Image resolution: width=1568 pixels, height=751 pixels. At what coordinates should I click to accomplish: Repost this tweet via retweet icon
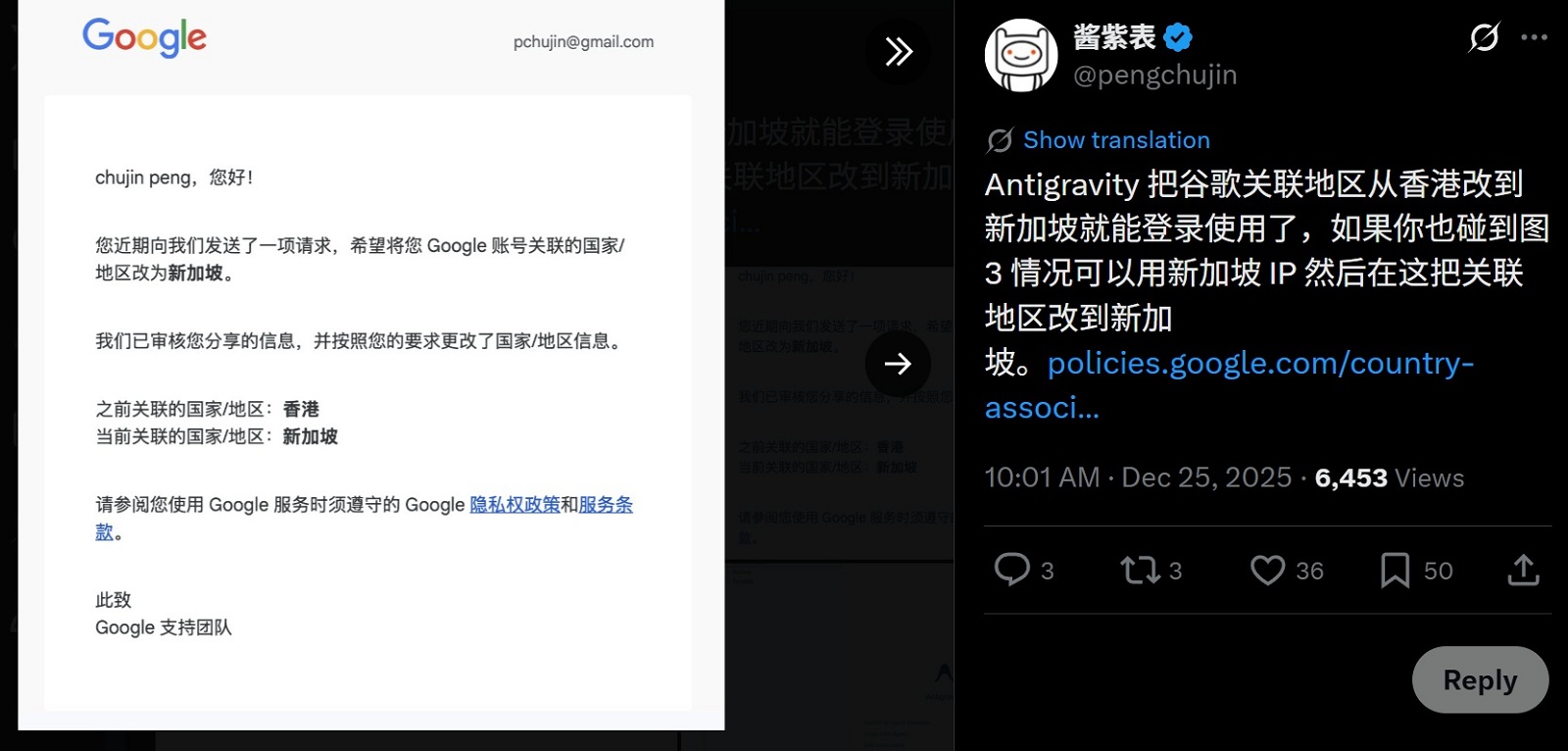click(x=1140, y=570)
